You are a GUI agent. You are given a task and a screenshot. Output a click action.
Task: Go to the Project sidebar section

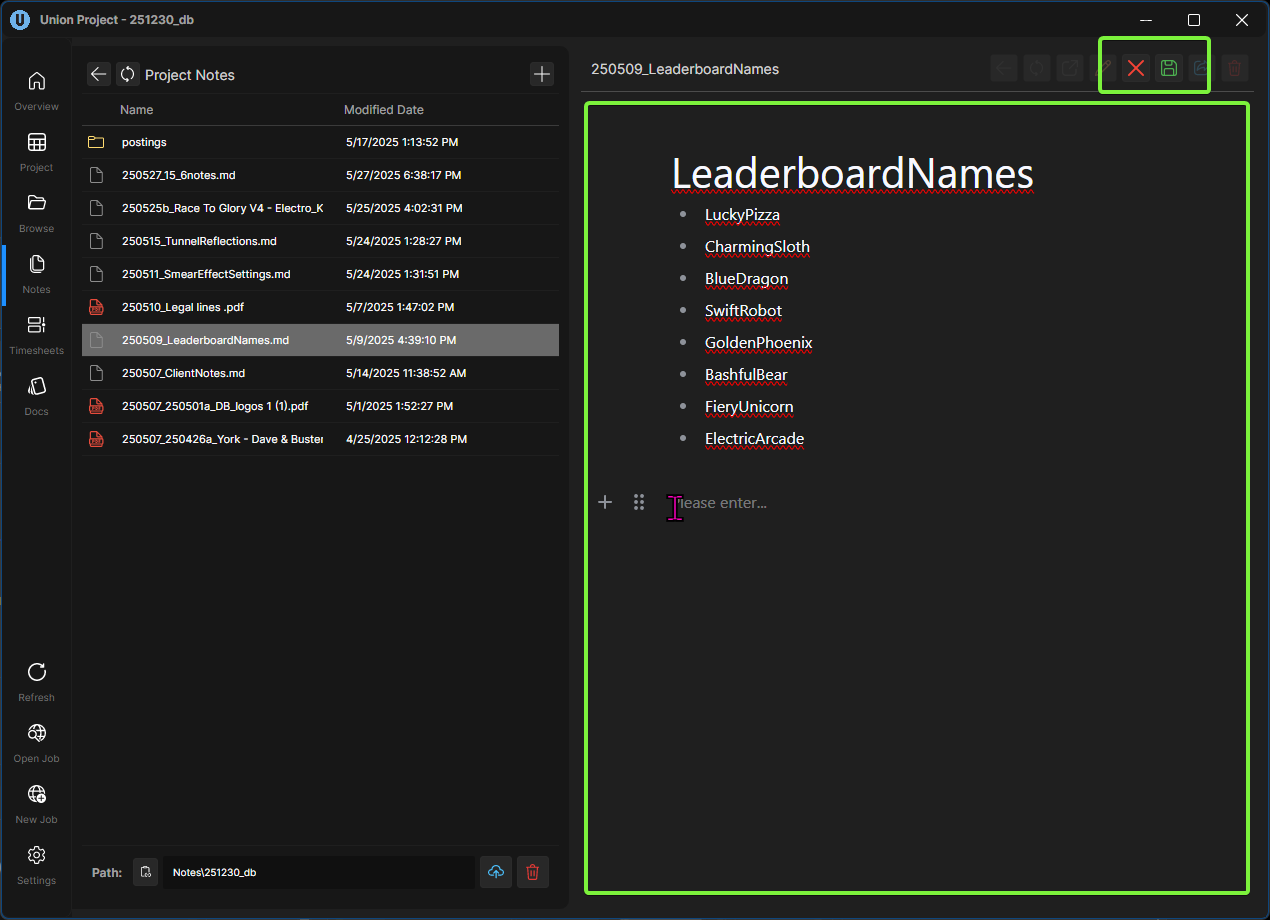[36, 151]
